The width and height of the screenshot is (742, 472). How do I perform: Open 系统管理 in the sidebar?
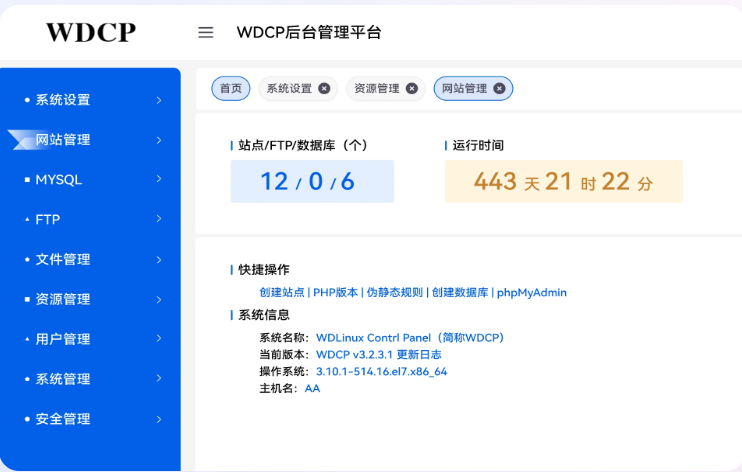coord(63,379)
